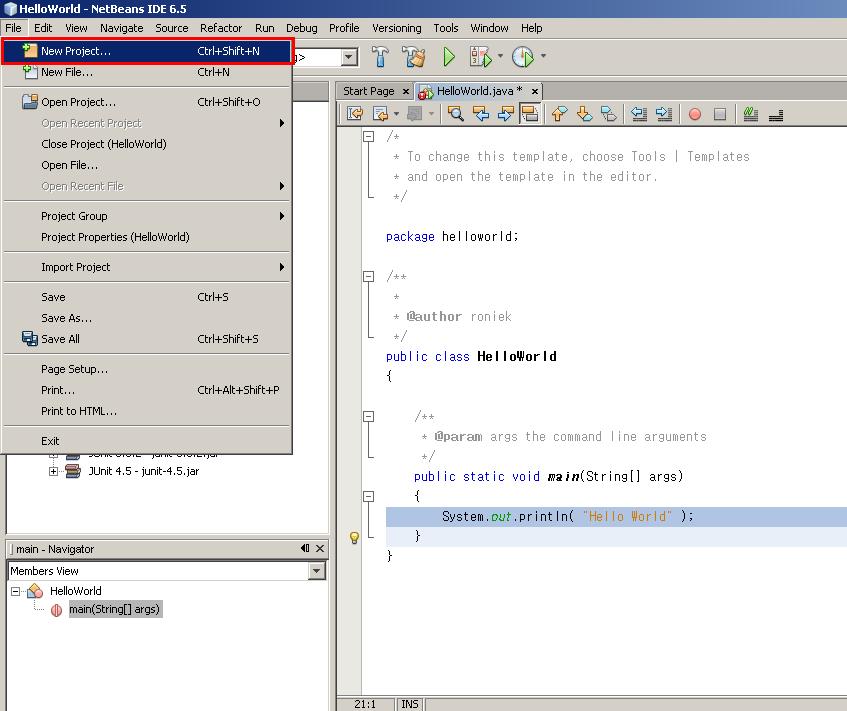Run the main project with green arrow
Screen dimensions: 847x711
(x=449, y=56)
